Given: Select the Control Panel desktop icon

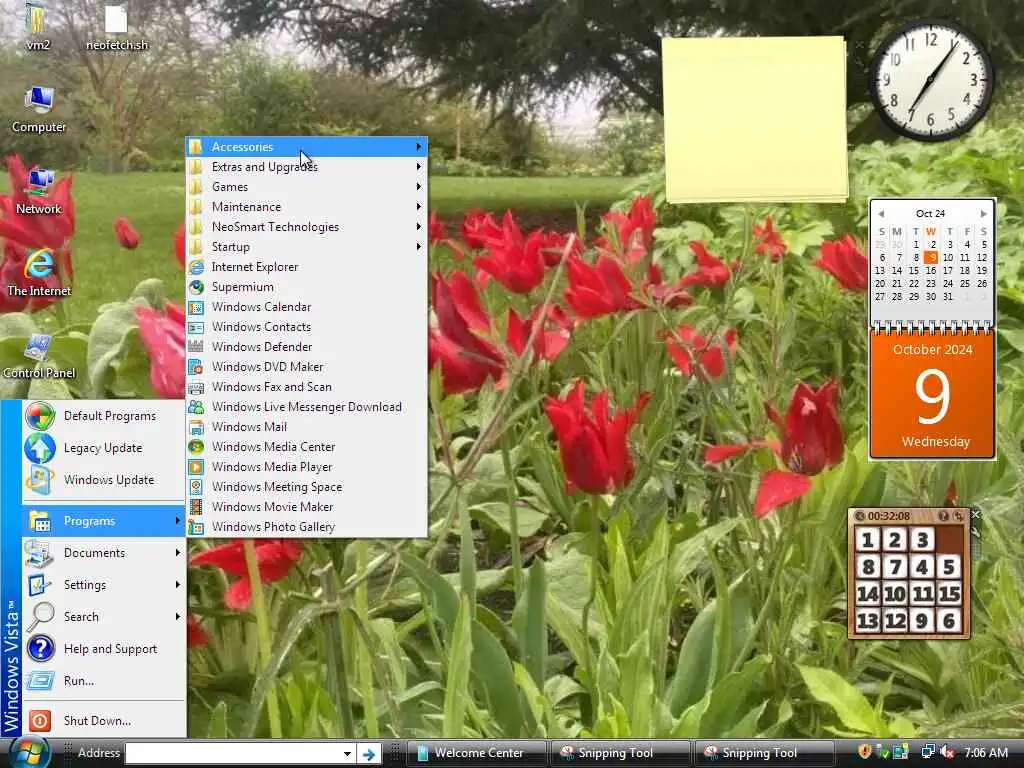Looking at the screenshot, I should (x=39, y=356).
